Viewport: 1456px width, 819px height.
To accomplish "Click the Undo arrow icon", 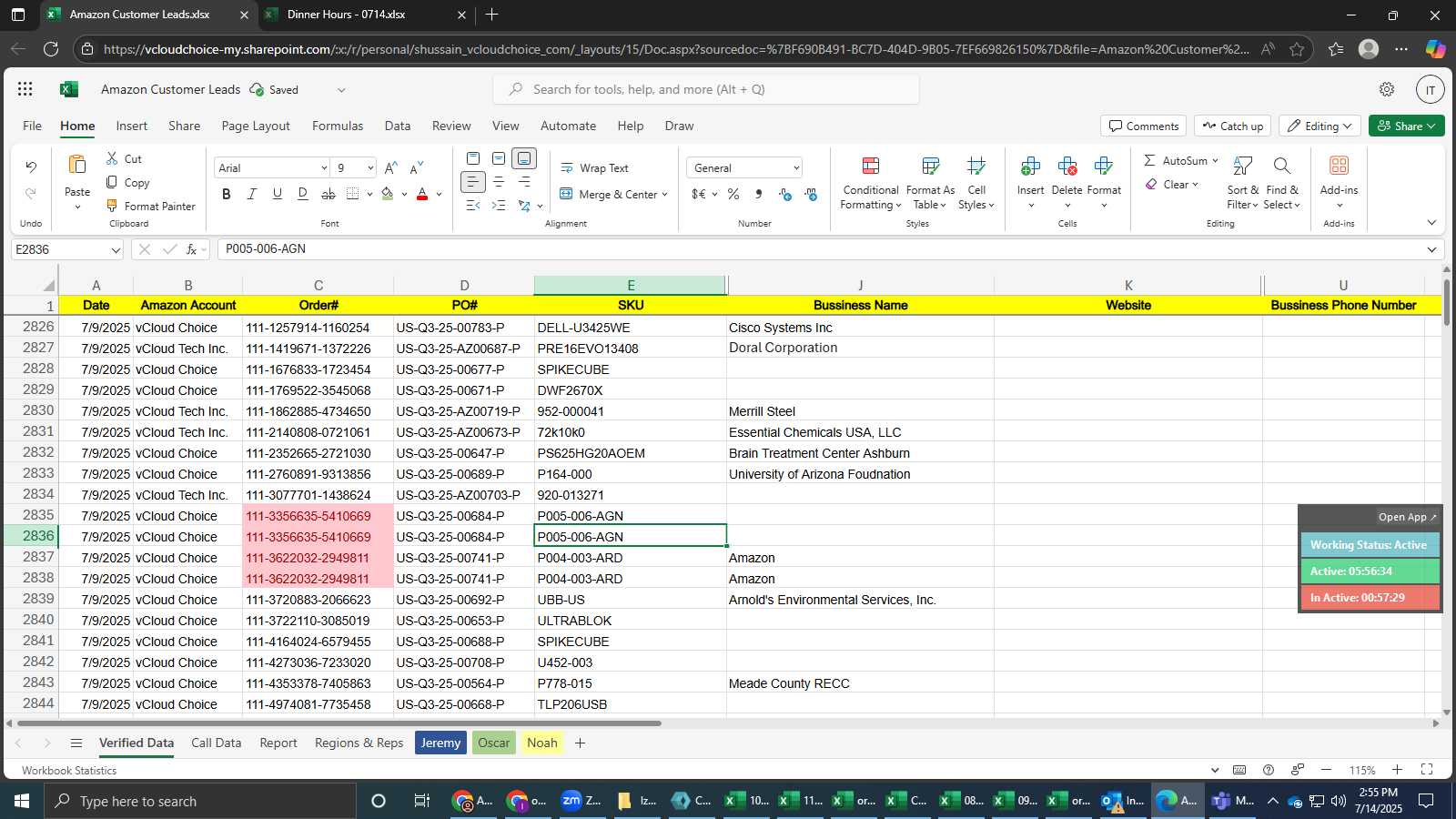I will click(x=31, y=167).
